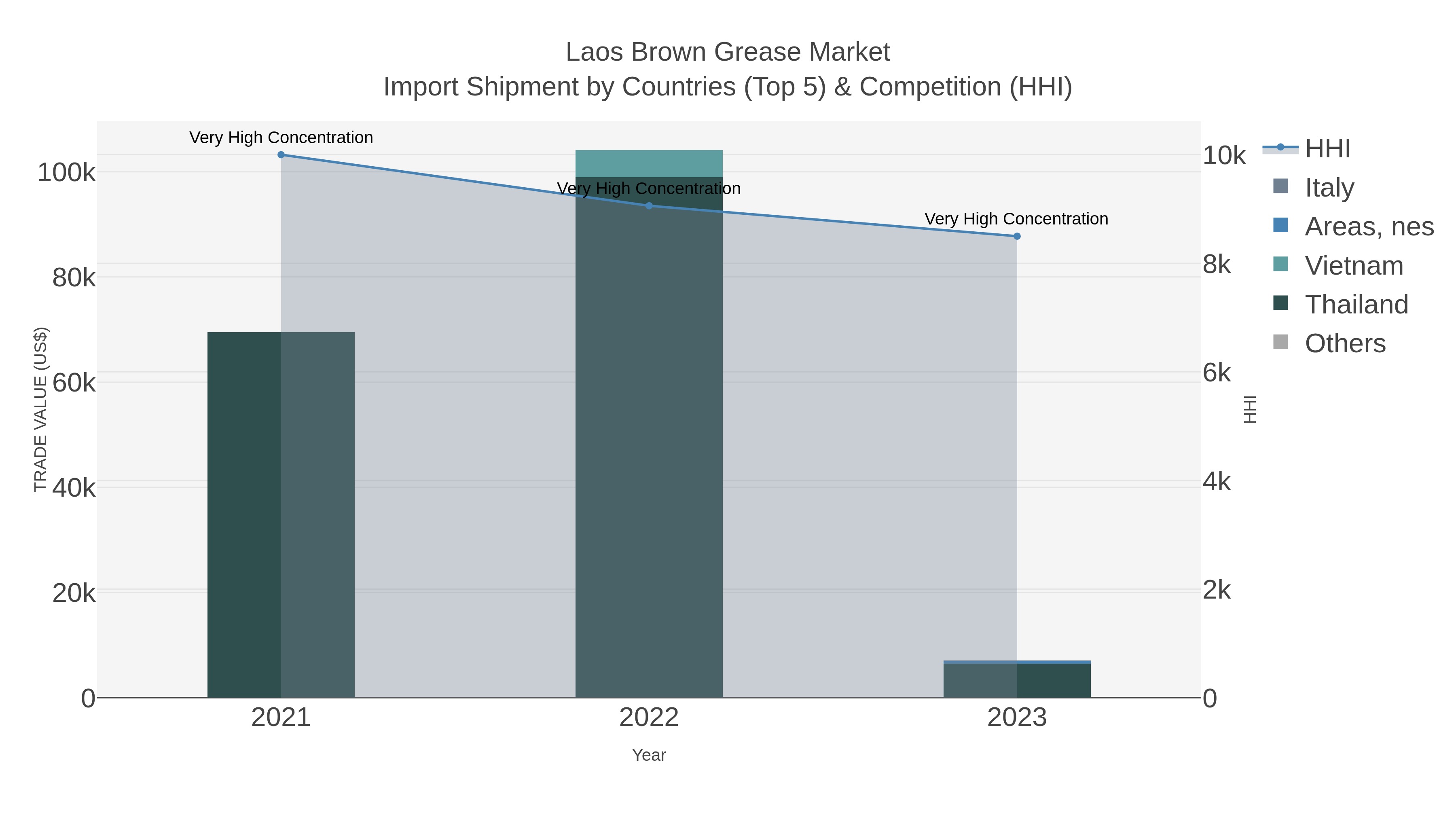This screenshot has width=1456, height=819.
Task: Click the 2021 Thailand bar
Action: 281,514
